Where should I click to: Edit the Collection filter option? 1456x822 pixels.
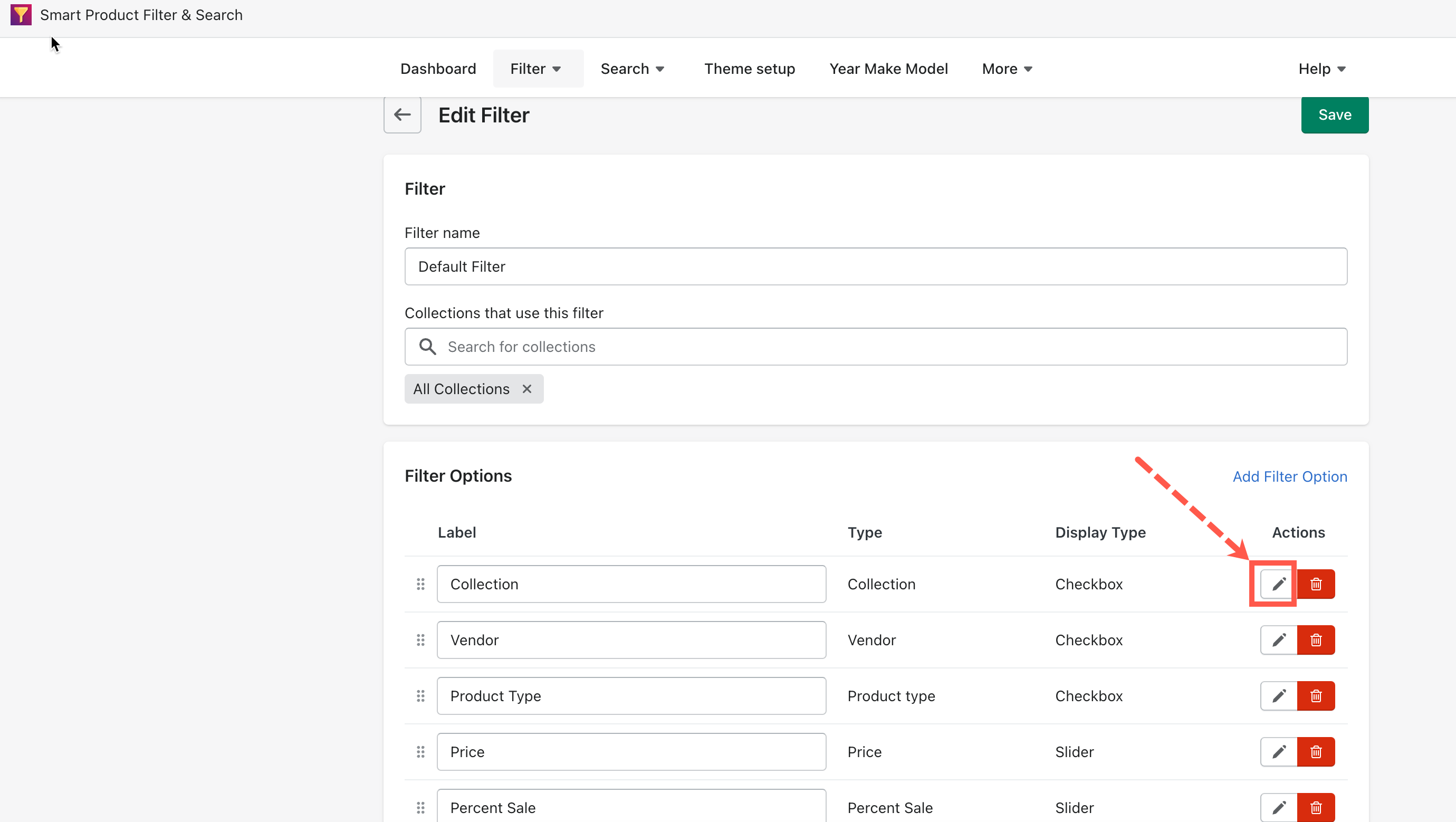1278,584
